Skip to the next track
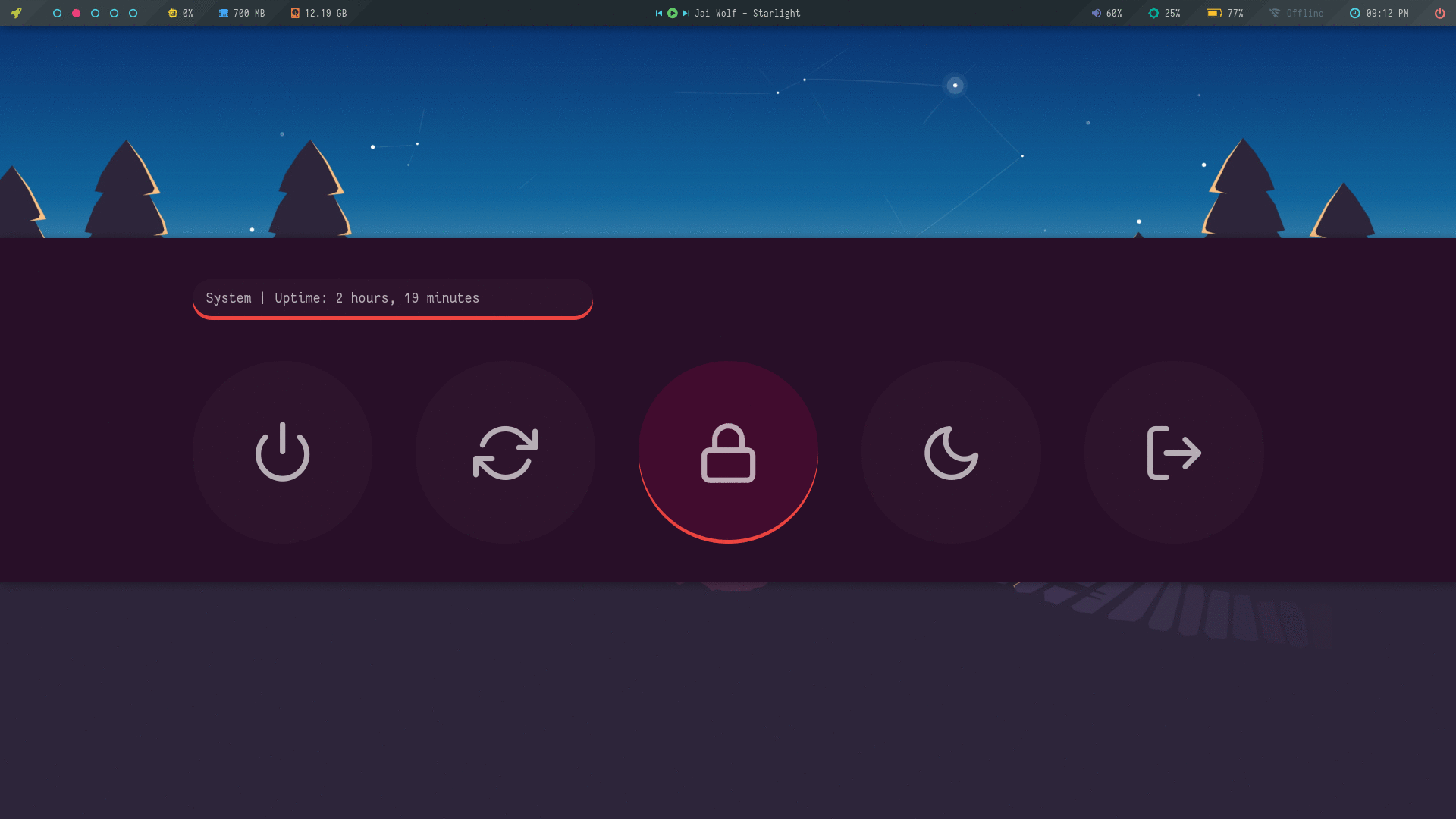1456x819 pixels. pos(686,13)
